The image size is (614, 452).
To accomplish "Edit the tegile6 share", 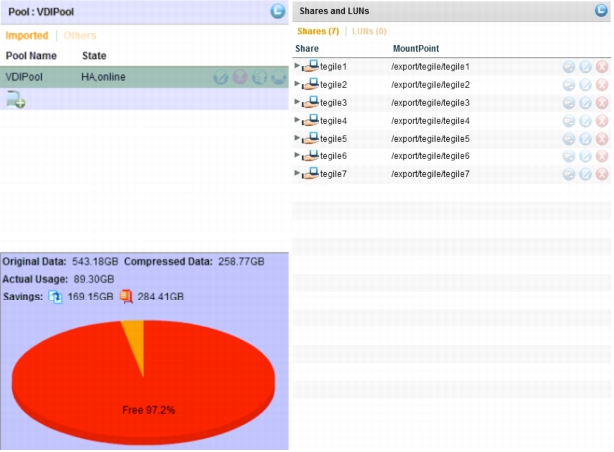I will [x=585, y=156].
